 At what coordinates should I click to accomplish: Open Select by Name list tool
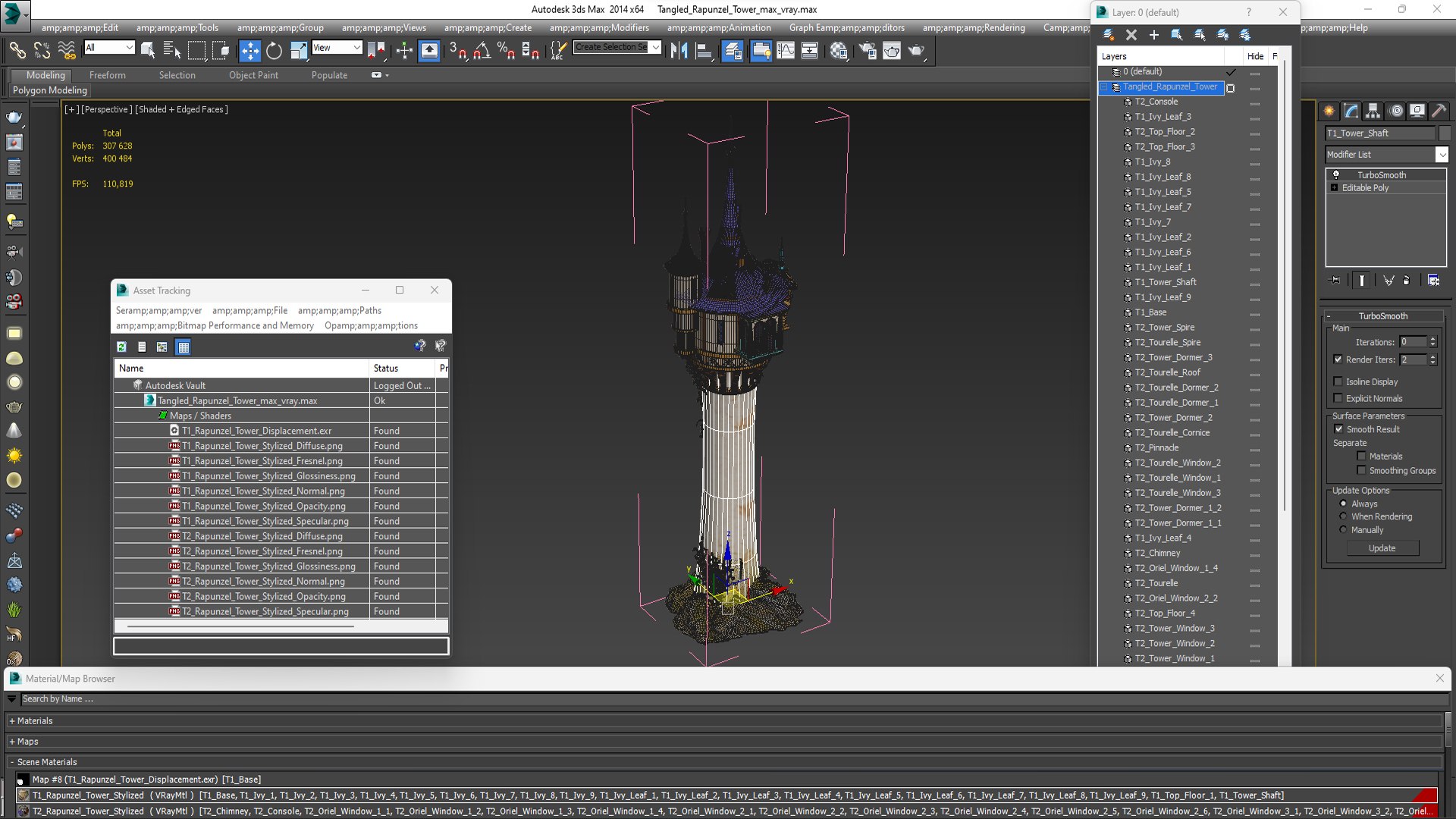(x=172, y=50)
